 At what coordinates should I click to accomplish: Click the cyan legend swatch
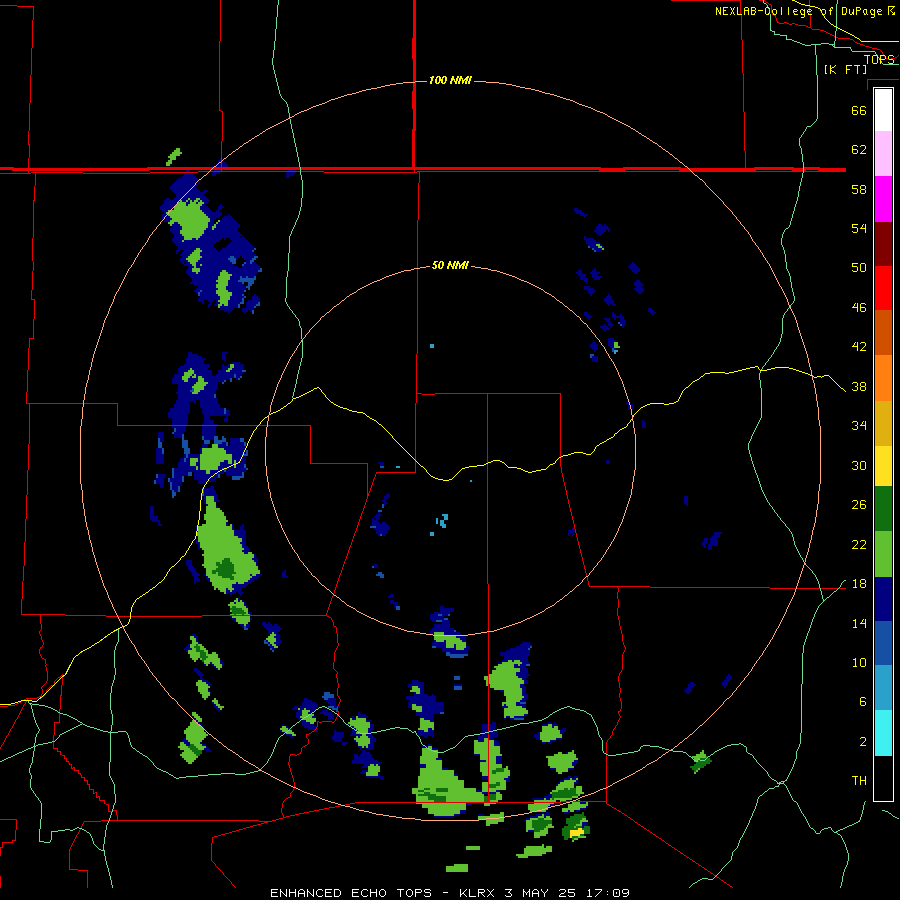tap(883, 733)
